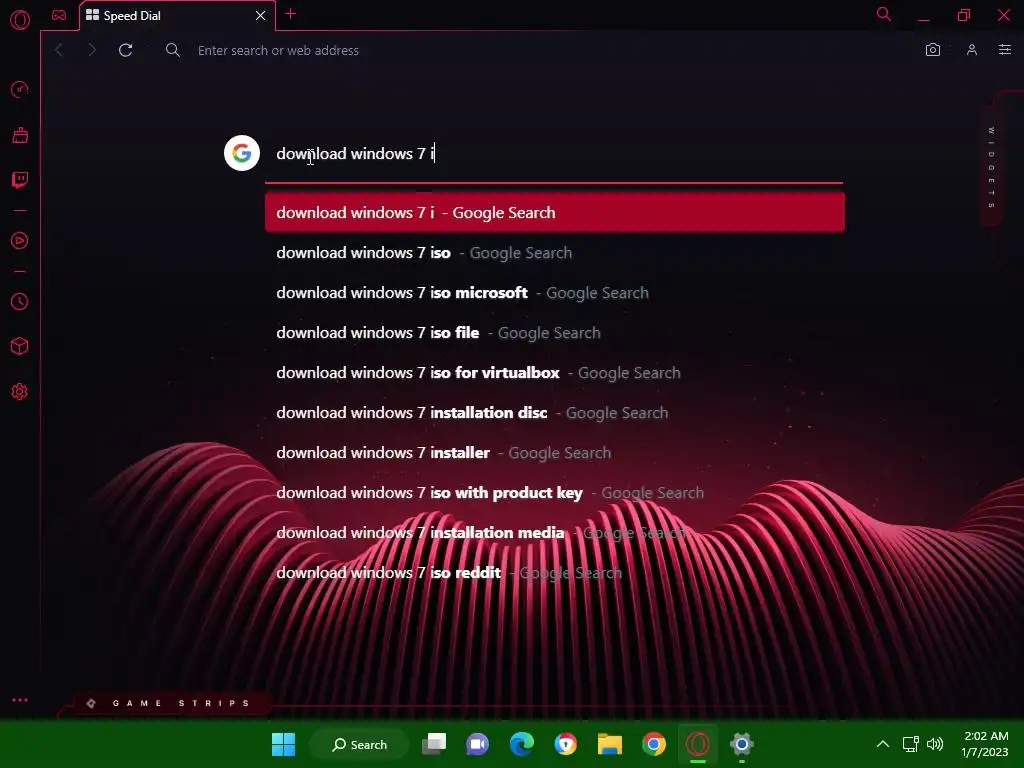Go back with the back arrow
This screenshot has width=1024, height=768.
tap(59, 50)
